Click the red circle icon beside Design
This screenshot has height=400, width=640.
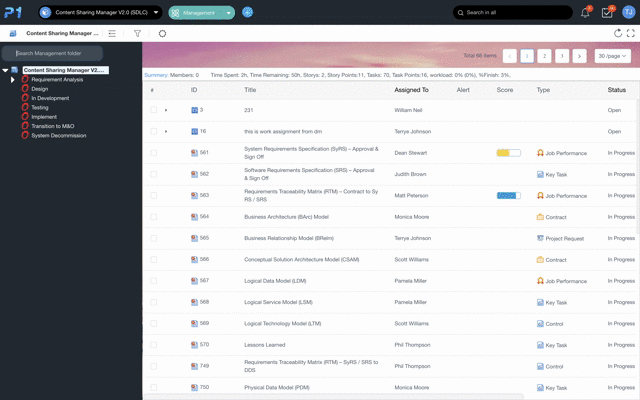coord(25,89)
